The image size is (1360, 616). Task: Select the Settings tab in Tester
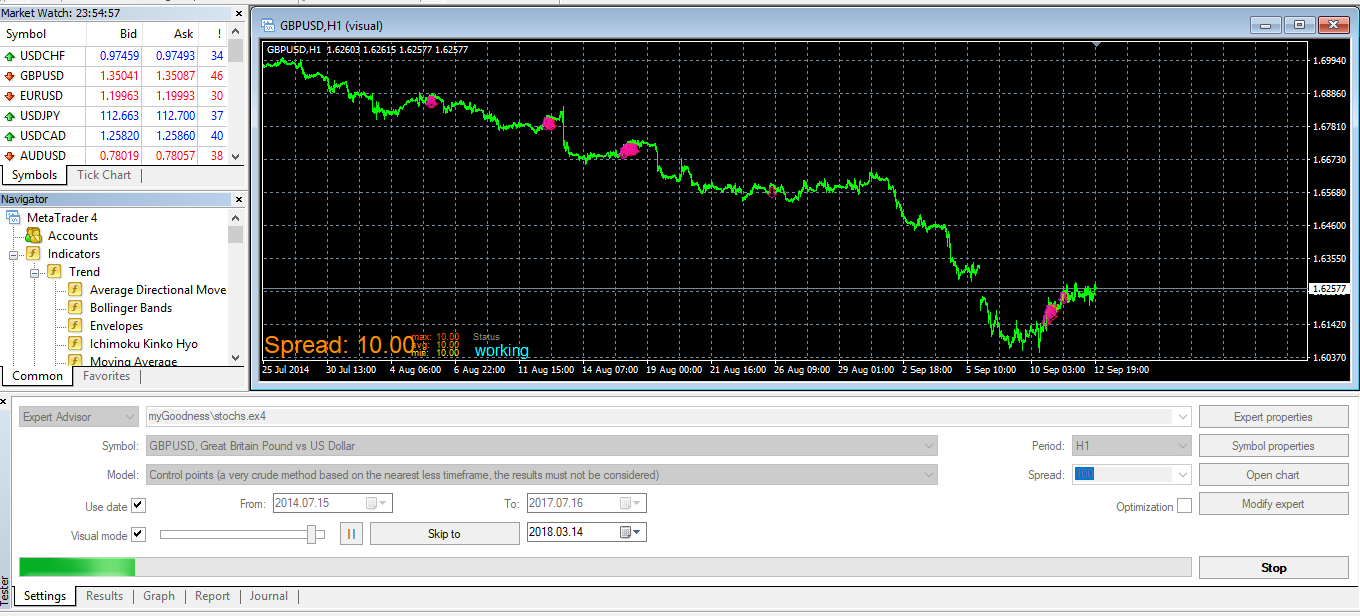tap(45, 596)
